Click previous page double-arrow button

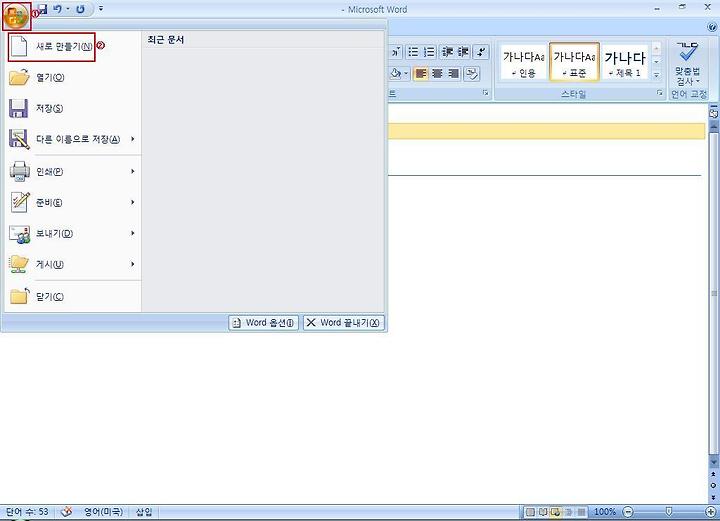click(713, 474)
